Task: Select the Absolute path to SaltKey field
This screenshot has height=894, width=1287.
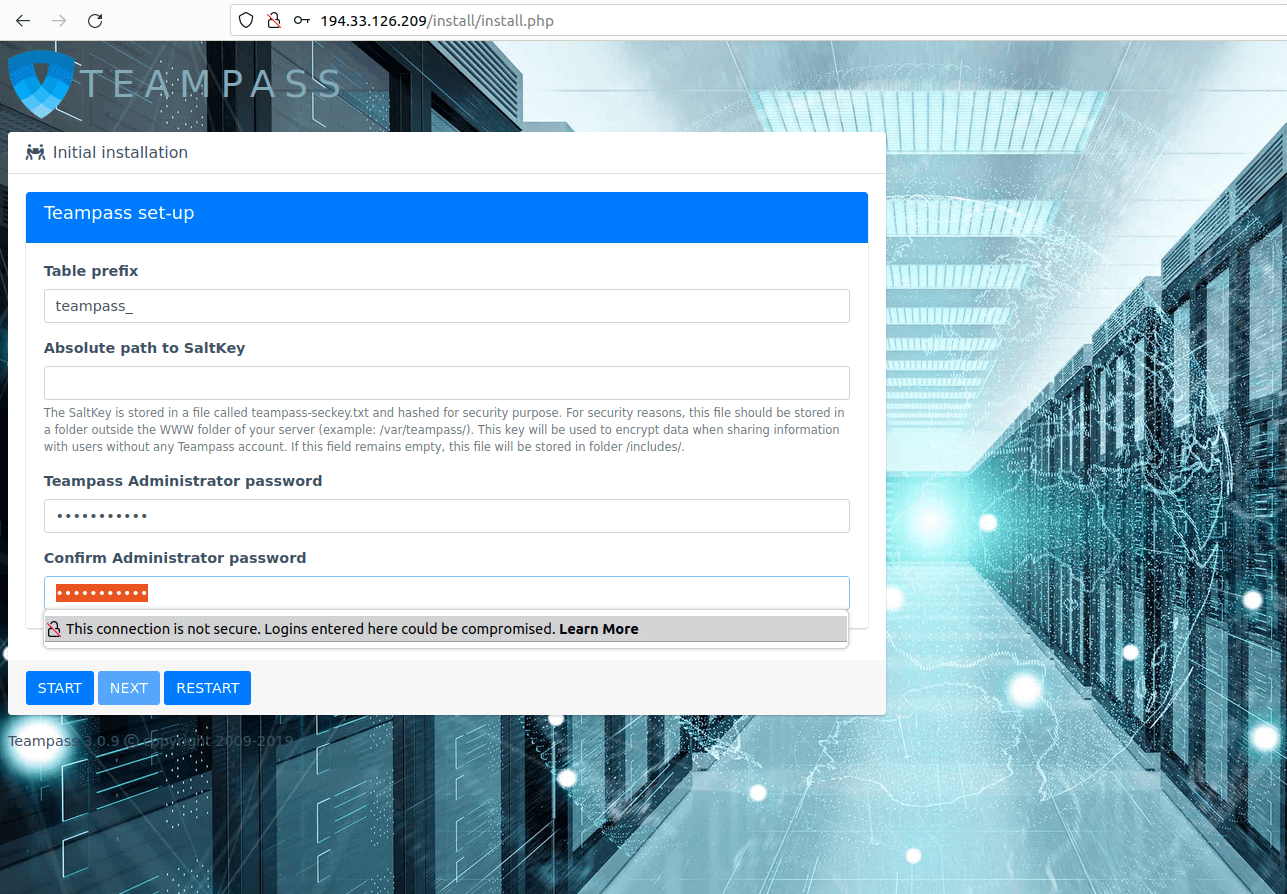Action: pos(446,383)
